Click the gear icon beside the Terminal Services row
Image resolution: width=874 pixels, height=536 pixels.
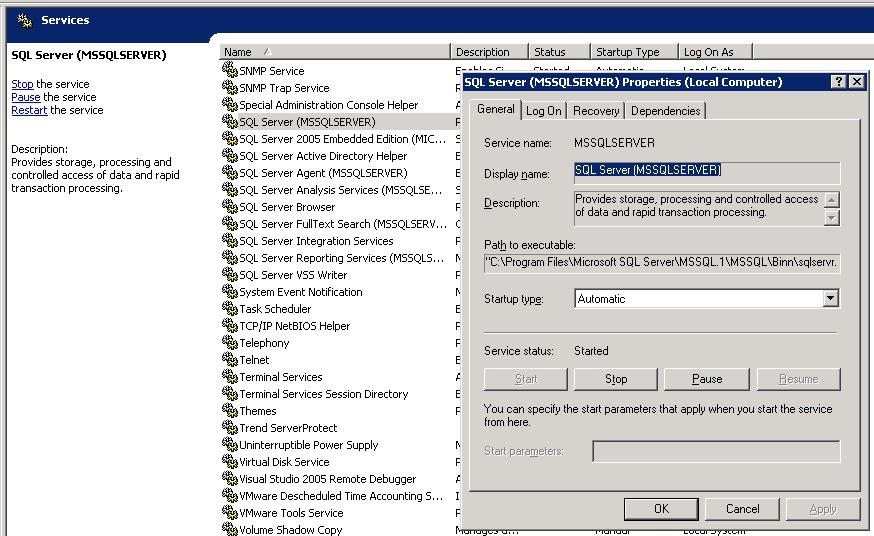click(x=230, y=376)
